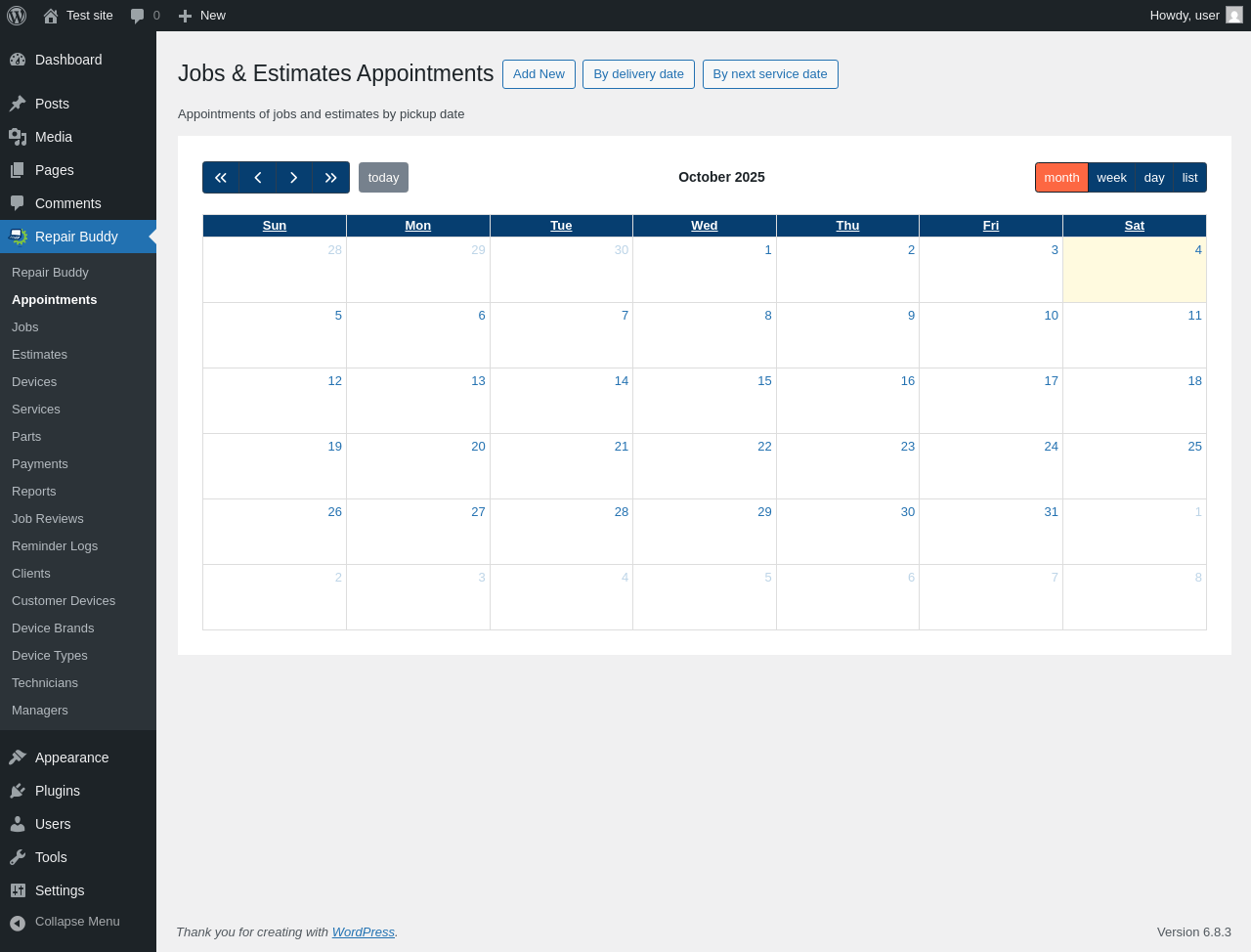This screenshot has width=1251, height=952.
Task: Click the WordPress logo icon
Action: pos(17,16)
